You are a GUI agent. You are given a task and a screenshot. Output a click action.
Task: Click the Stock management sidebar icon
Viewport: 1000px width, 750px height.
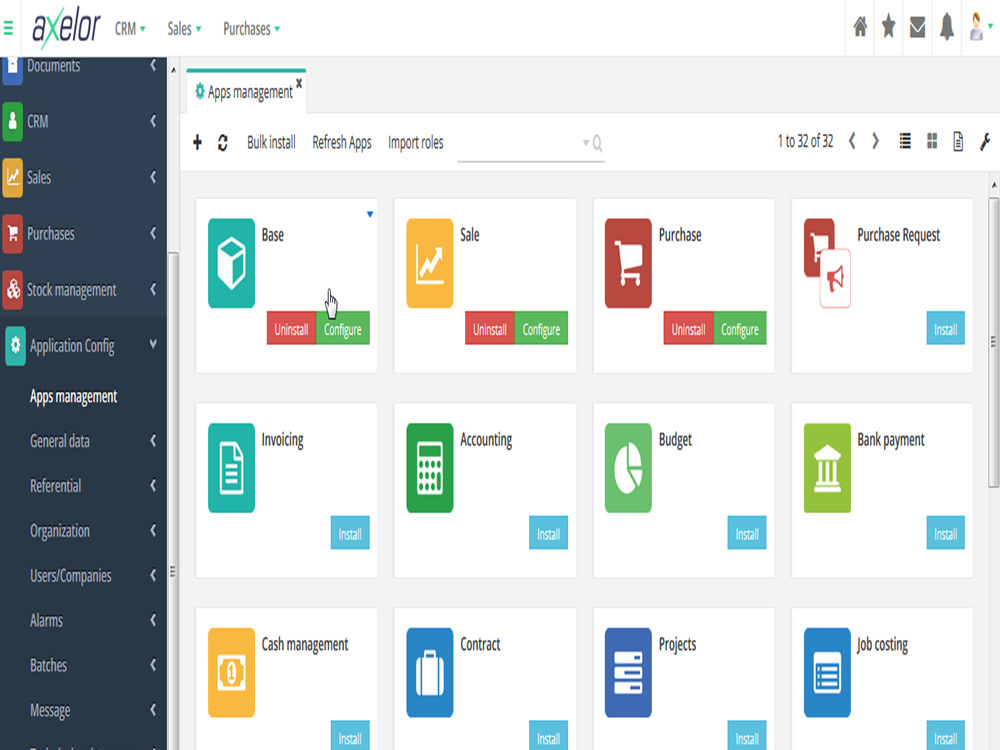[13, 290]
